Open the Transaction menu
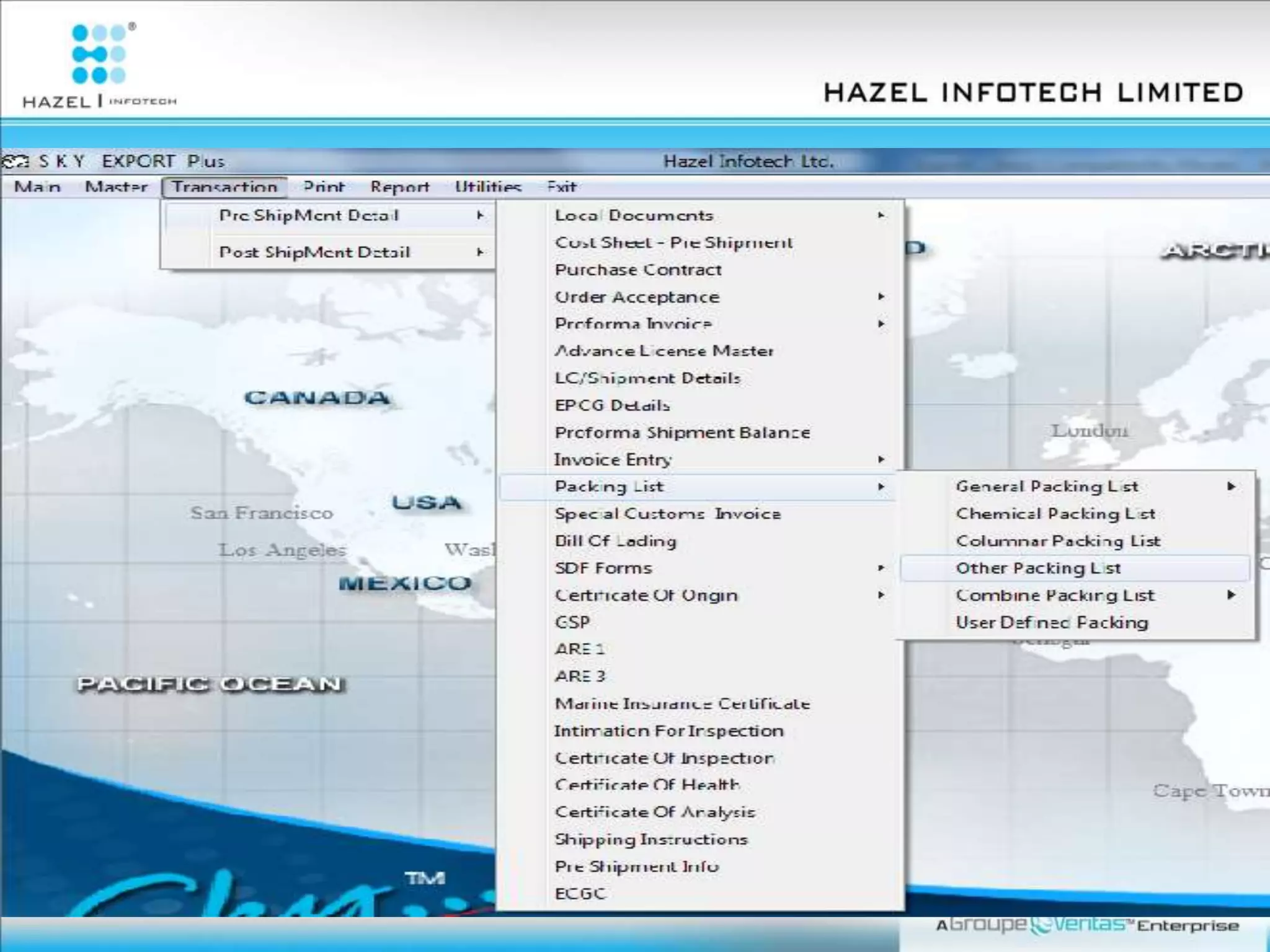1270x952 pixels. tap(224, 187)
